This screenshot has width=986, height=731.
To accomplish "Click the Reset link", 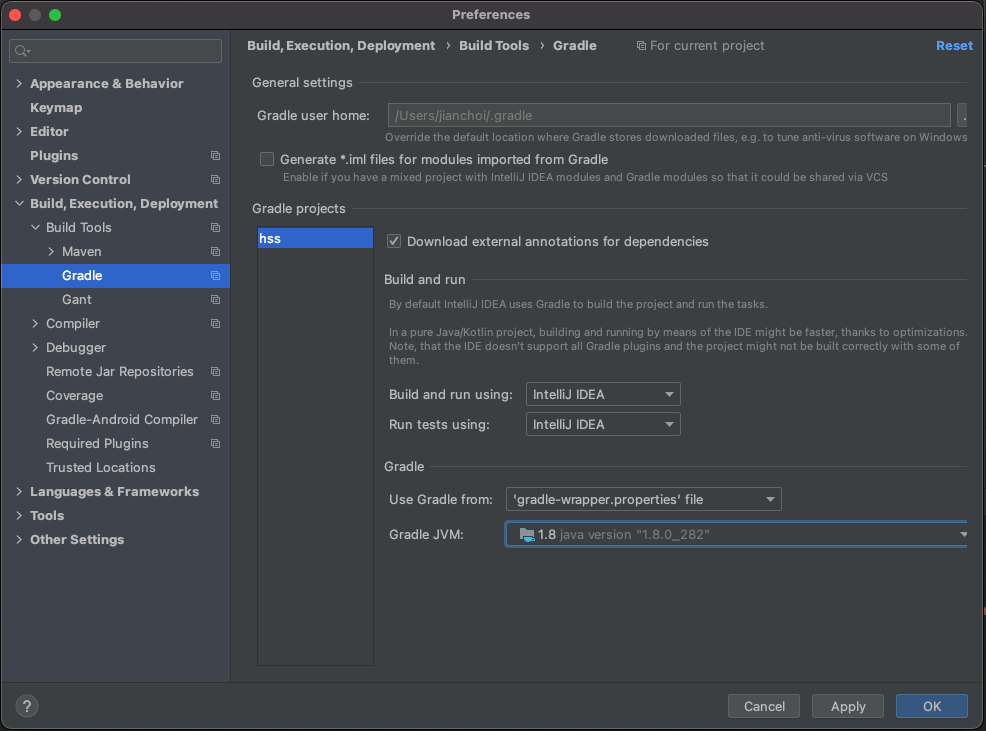I will [x=954, y=45].
